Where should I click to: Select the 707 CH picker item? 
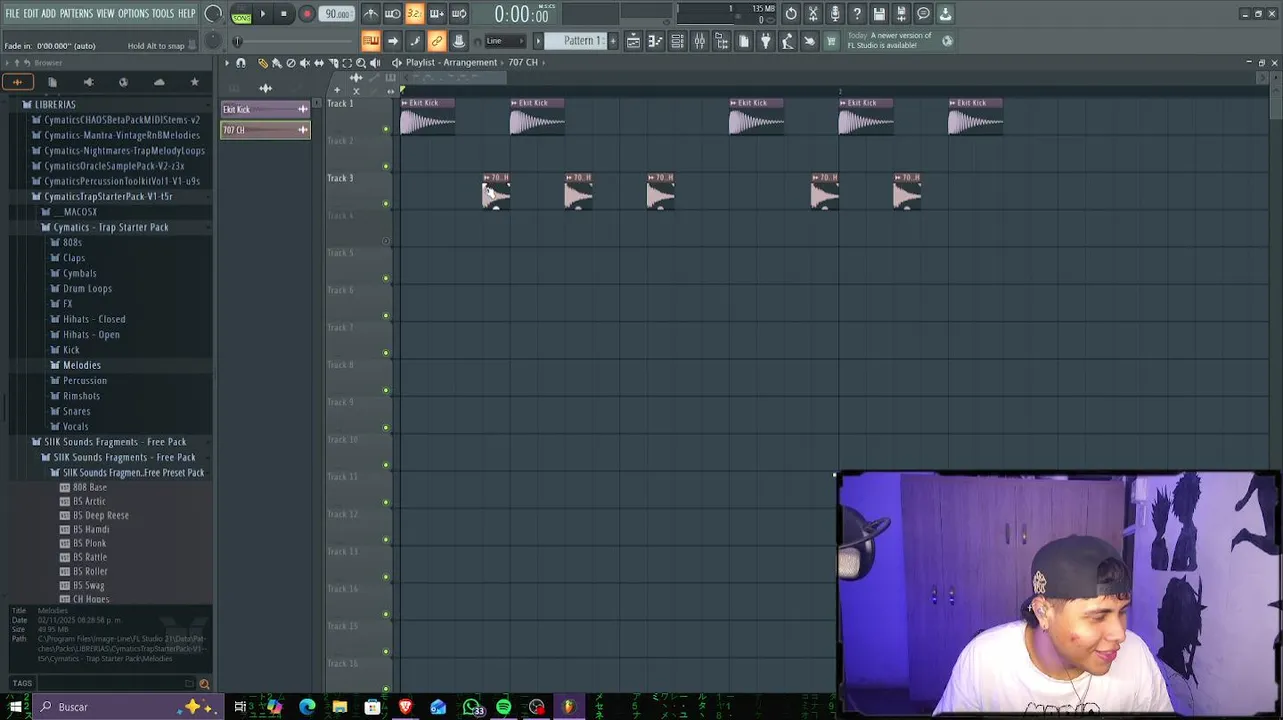pos(265,130)
